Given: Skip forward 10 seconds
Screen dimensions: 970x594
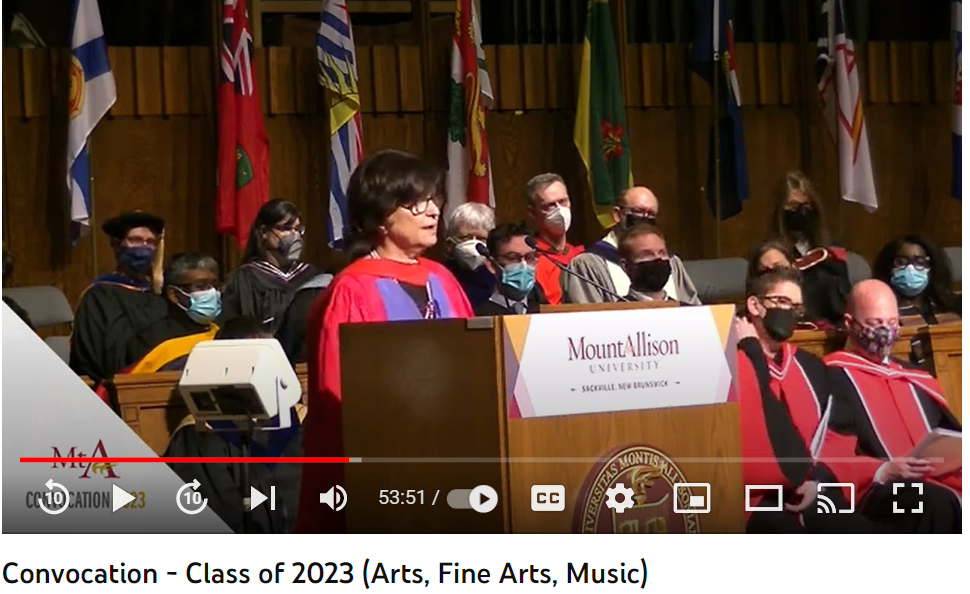Looking at the screenshot, I should (191, 497).
